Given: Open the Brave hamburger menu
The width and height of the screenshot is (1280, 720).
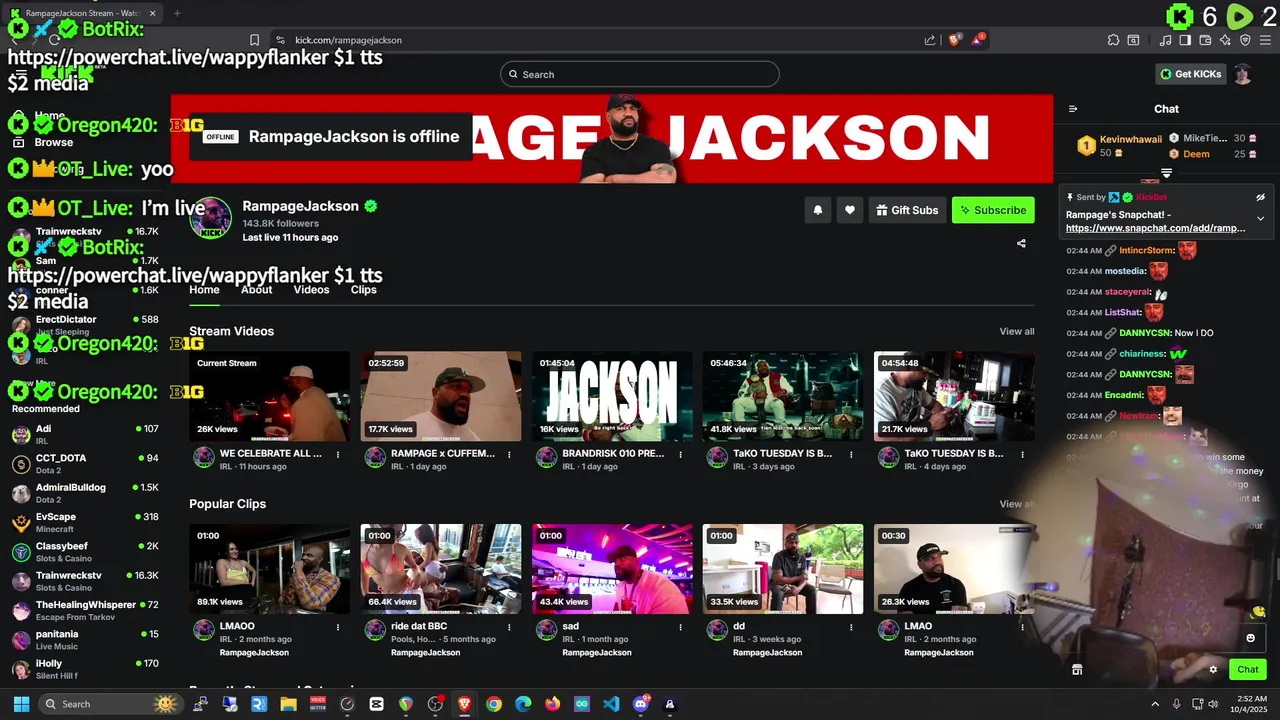Looking at the screenshot, I should coord(1265,40).
